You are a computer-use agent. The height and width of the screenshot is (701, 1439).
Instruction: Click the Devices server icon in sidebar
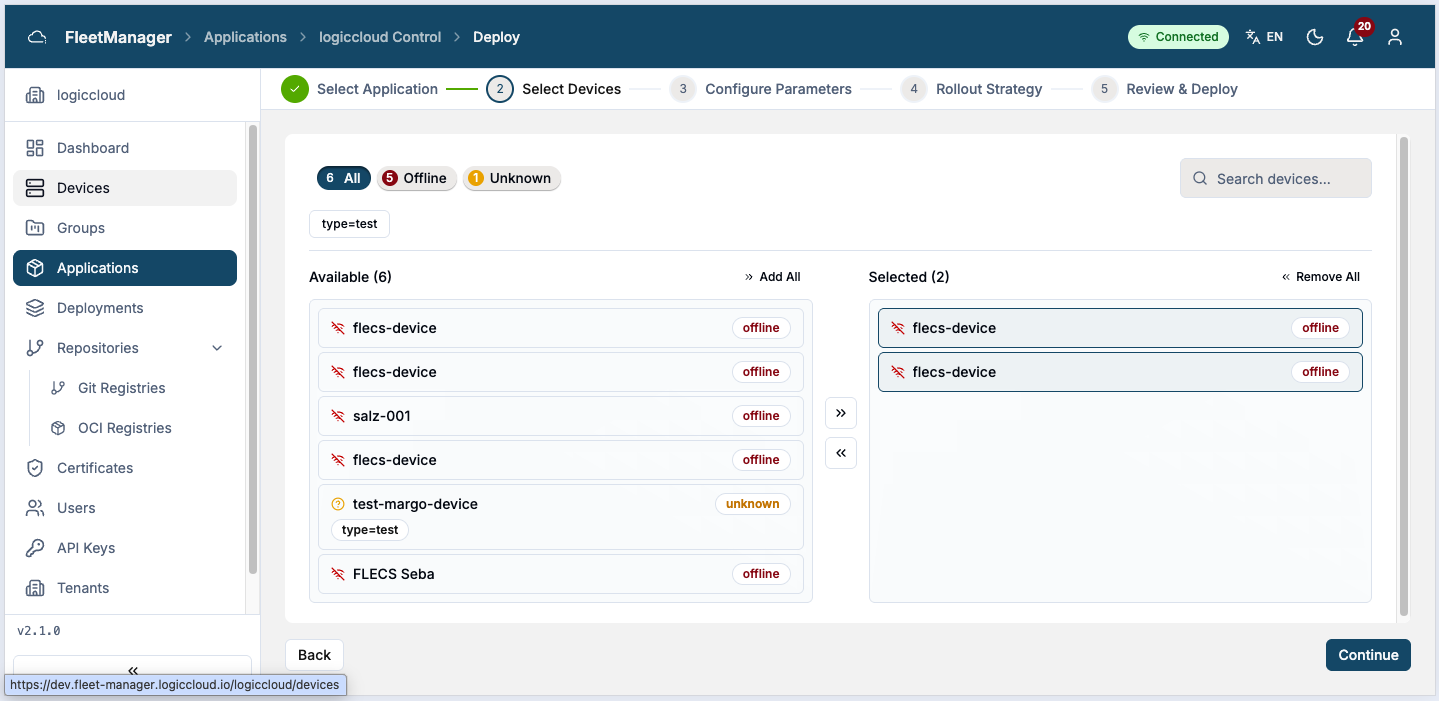[x=35, y=188]
